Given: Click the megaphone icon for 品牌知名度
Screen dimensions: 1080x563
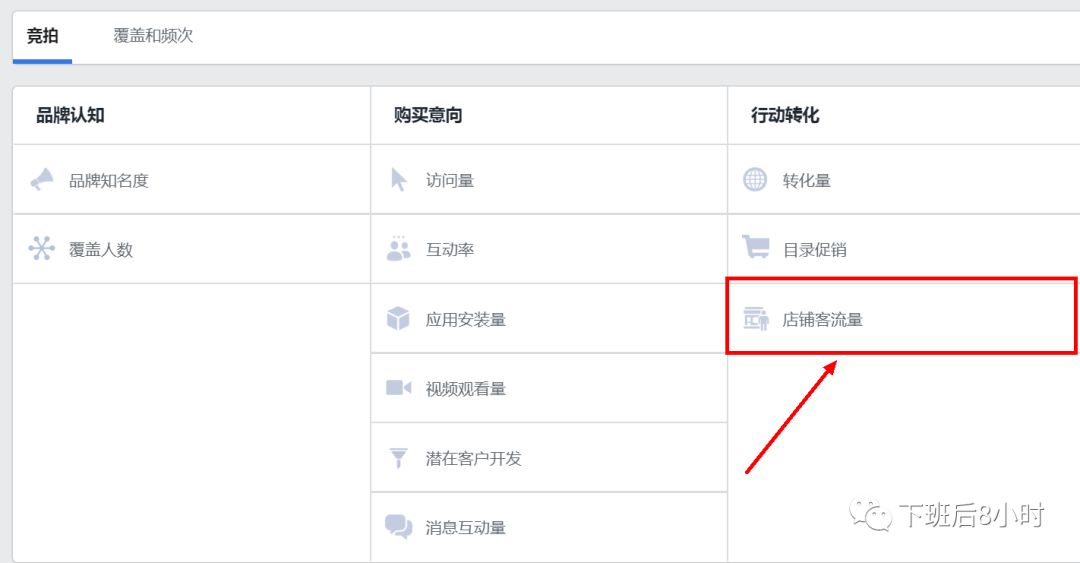Looking at the screenshot, I should 42,180.
